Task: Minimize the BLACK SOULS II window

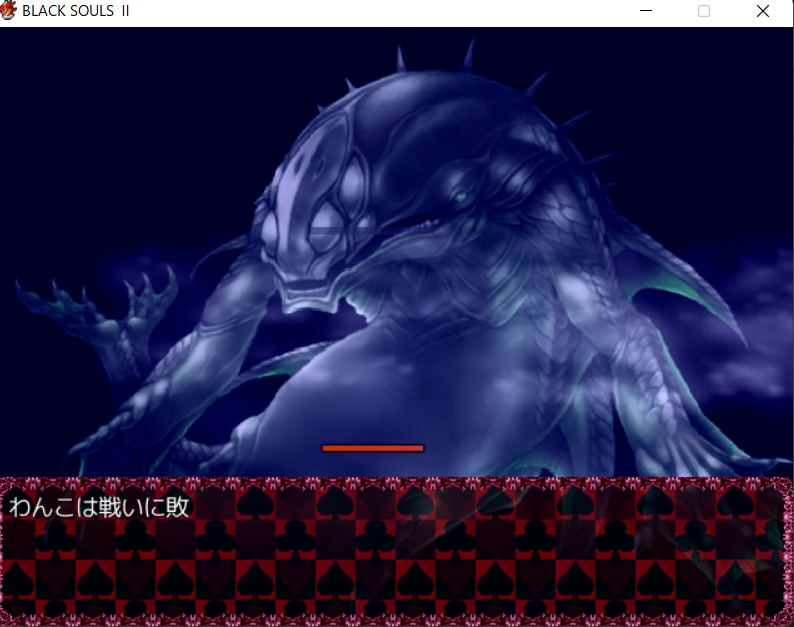Action: click(646, 11)
